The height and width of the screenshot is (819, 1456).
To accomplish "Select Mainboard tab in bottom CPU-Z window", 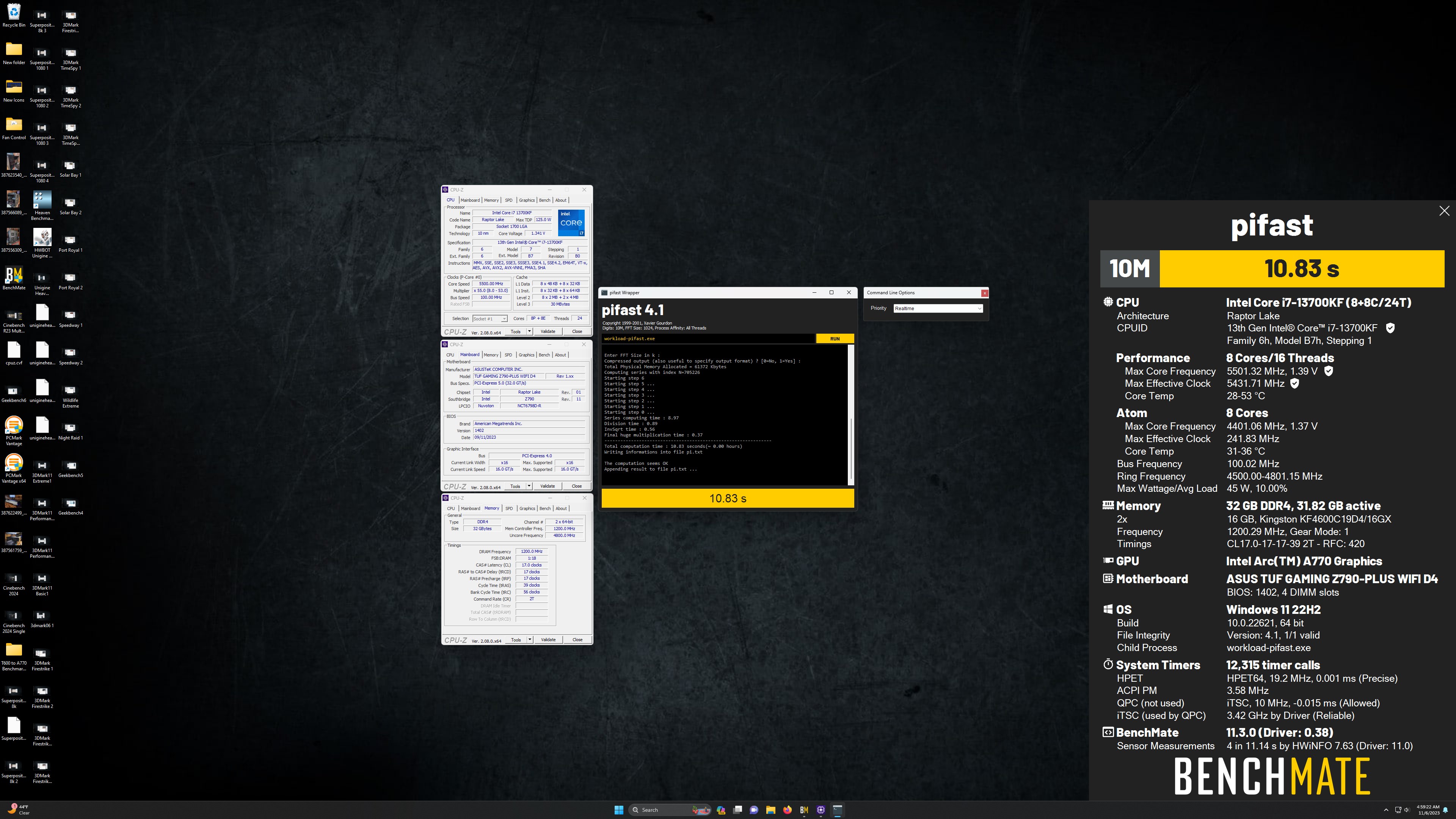I will coord(470,509).
